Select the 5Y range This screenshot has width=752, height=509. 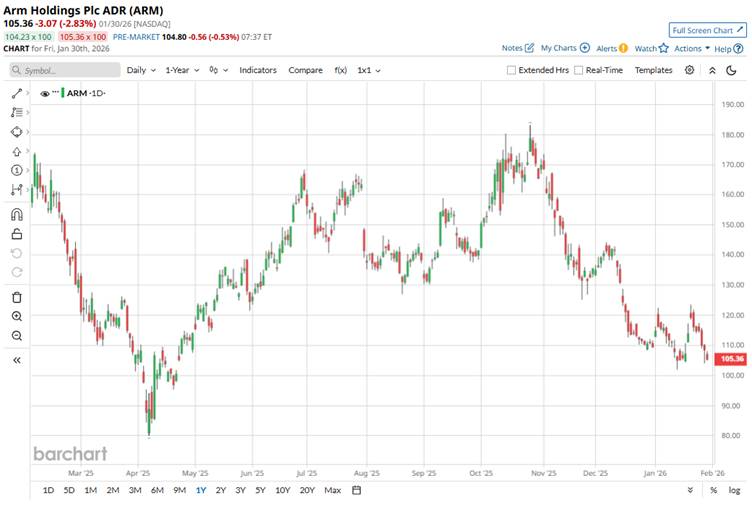coord(260,490)
